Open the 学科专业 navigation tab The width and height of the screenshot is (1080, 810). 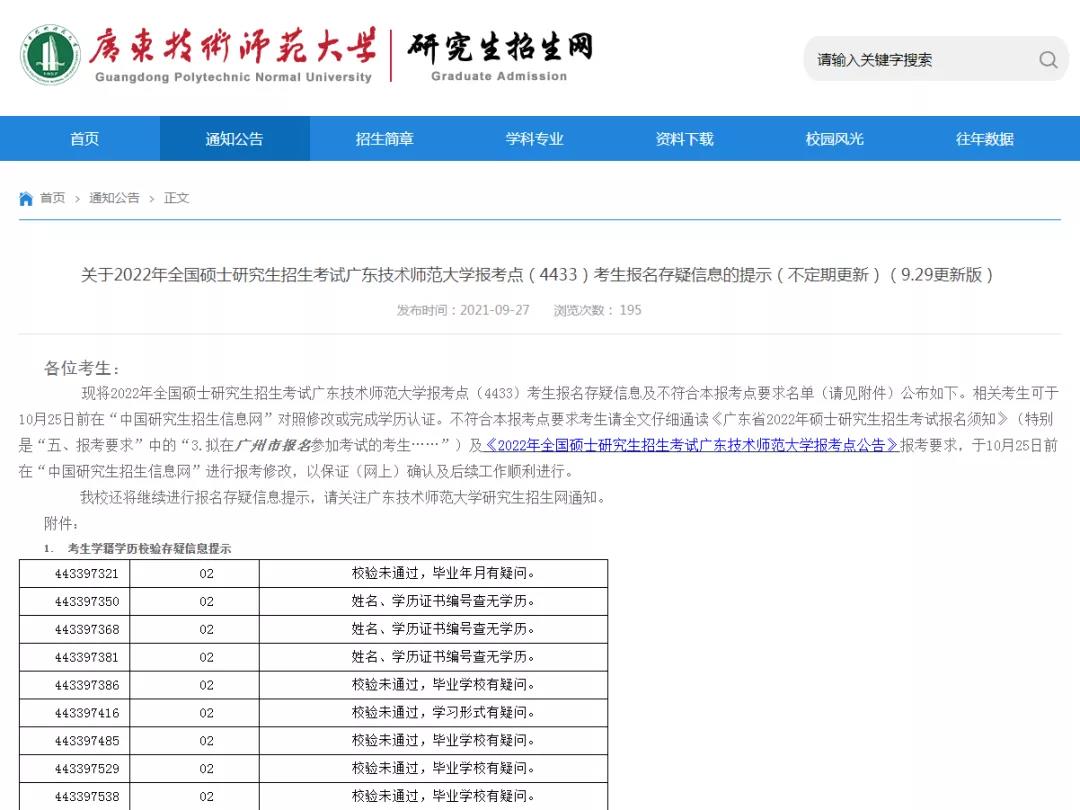pos(534,139)
